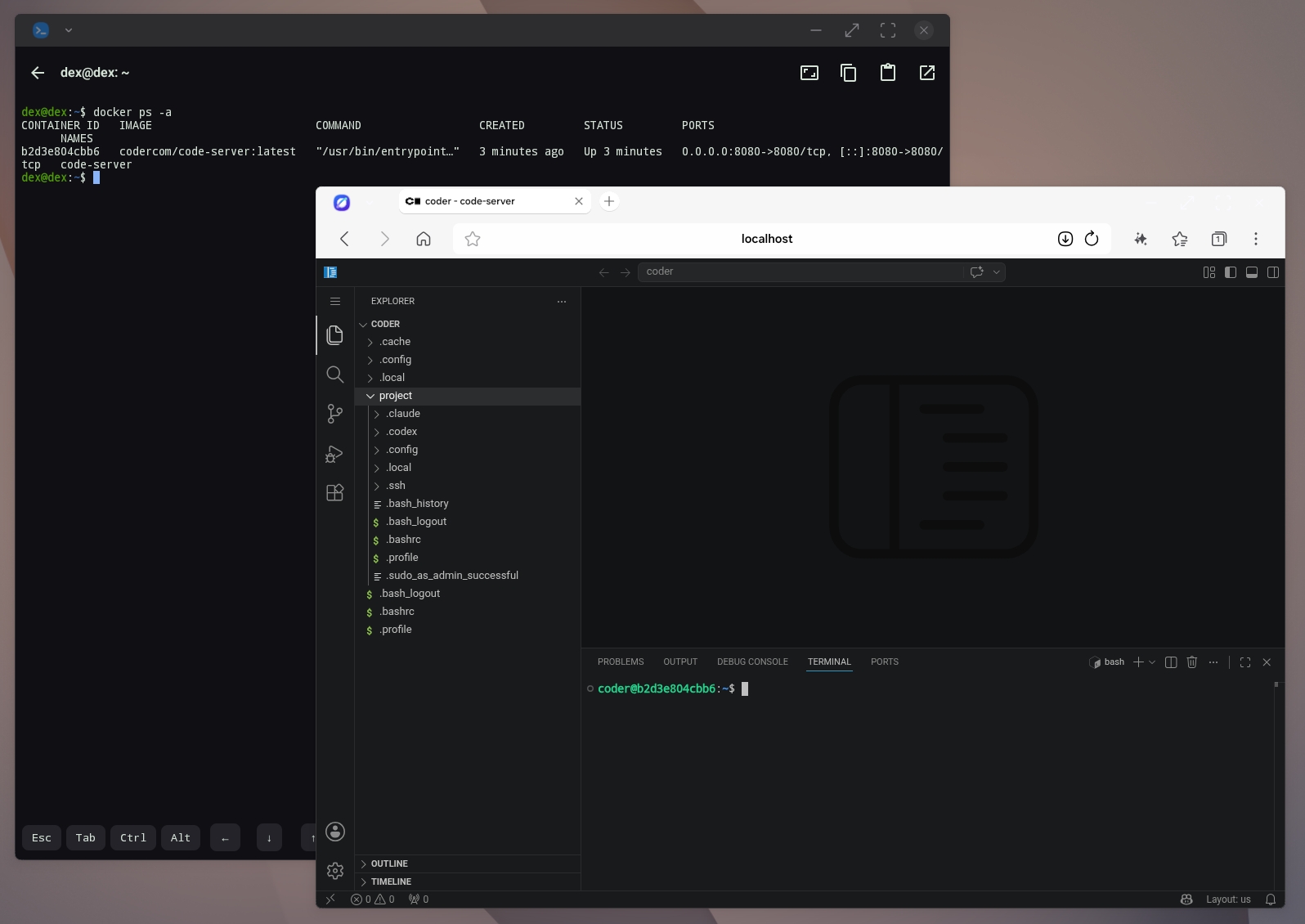This screenshot has width=1305, height=924.
Task: Kill the terminal with the trash icon
Action: [1192, 662]
